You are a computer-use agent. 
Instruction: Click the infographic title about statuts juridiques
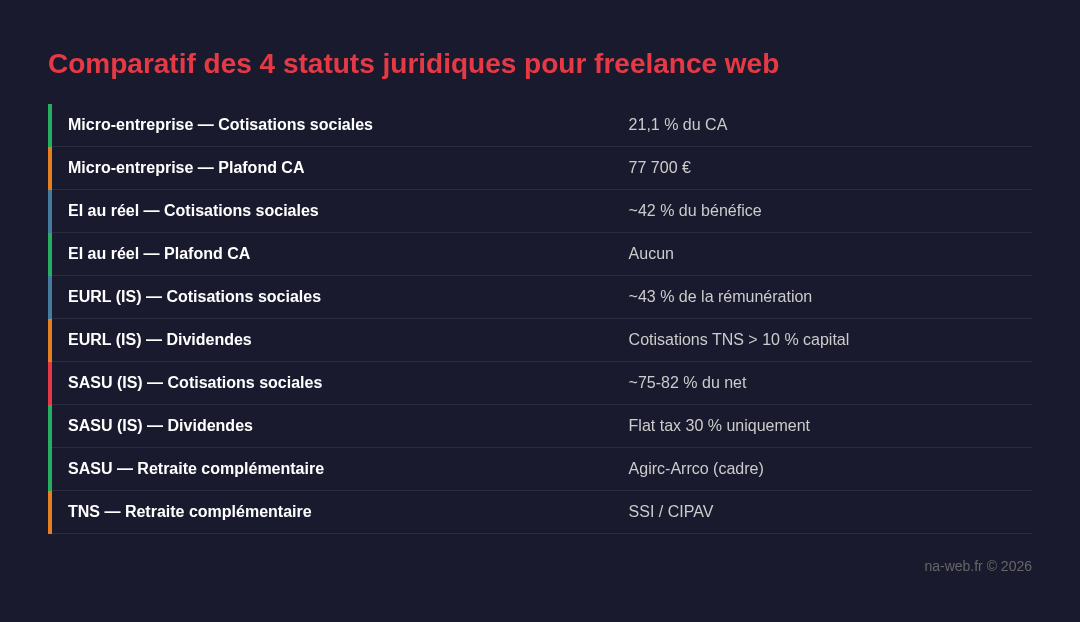[x=413, y=63]
